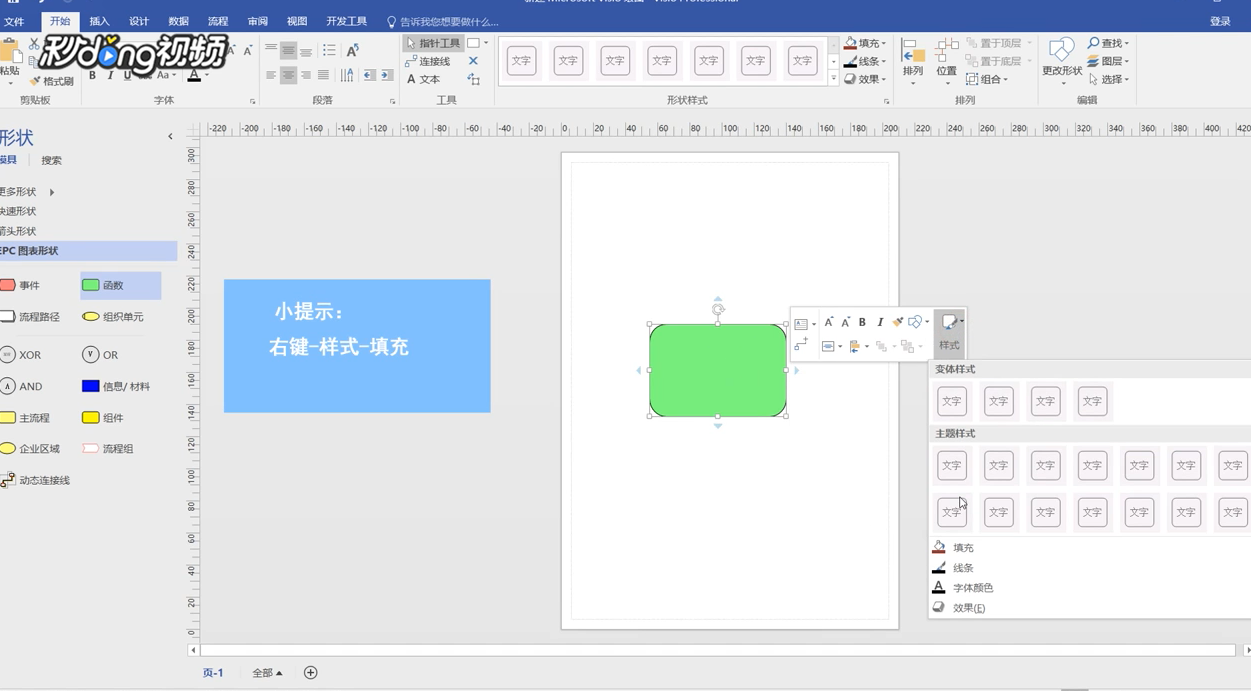1251x691 pixels.
Task: Decrease font size in mini toolbar
Action: coord(845,322)
